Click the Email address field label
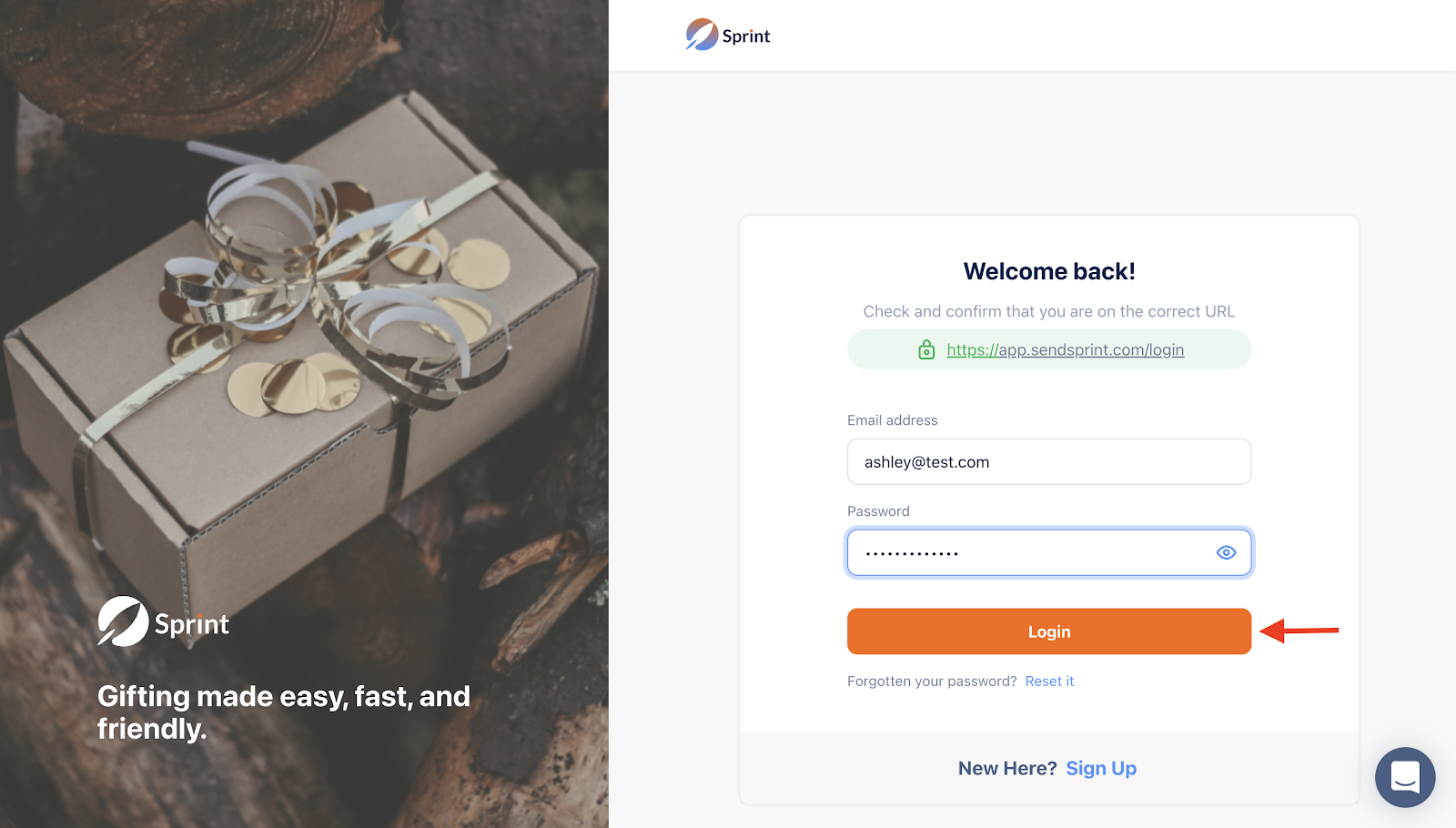Screen dimensions: 1456x828 (x=892, y=420)
